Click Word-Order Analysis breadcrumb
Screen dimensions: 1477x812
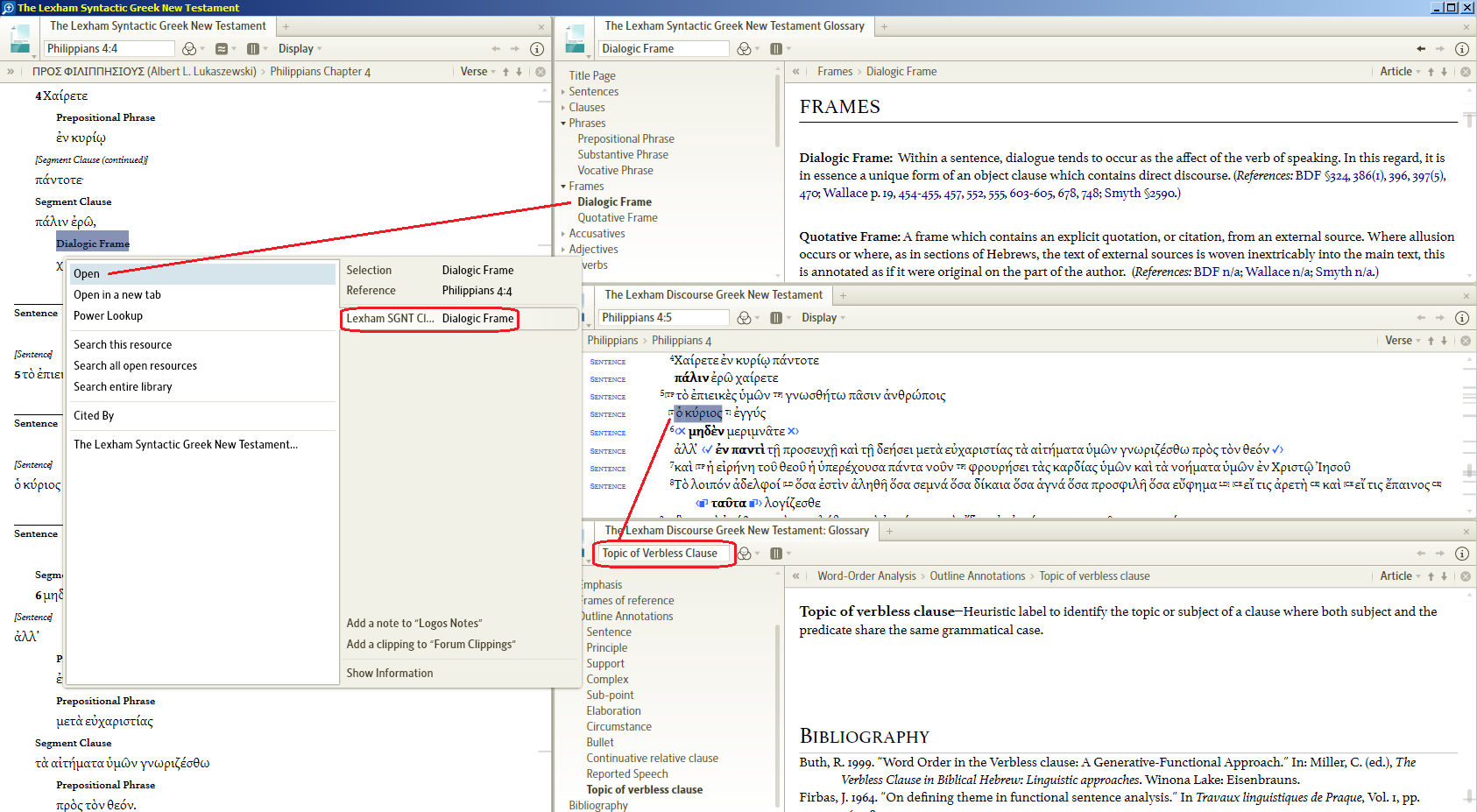(866, 576)
